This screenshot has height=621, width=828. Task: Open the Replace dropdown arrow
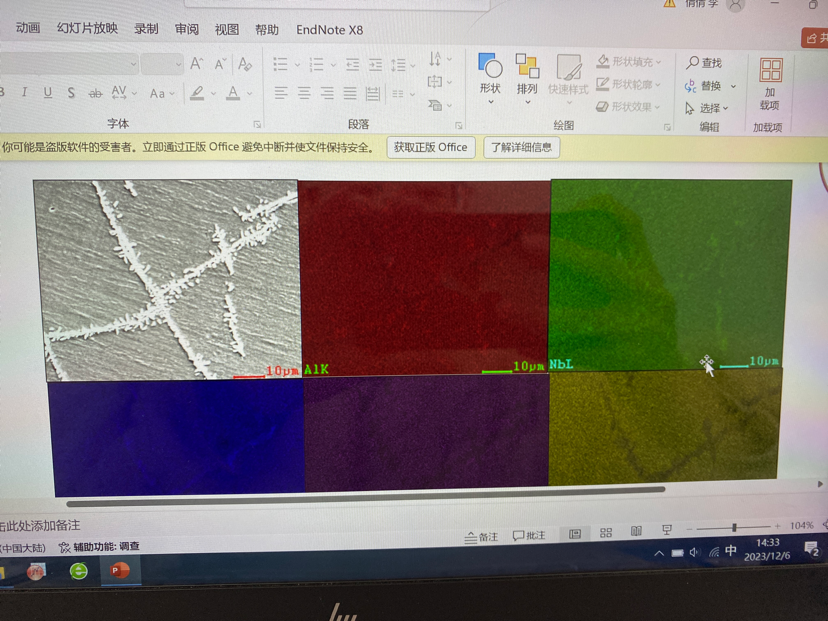tap(733, 86)
